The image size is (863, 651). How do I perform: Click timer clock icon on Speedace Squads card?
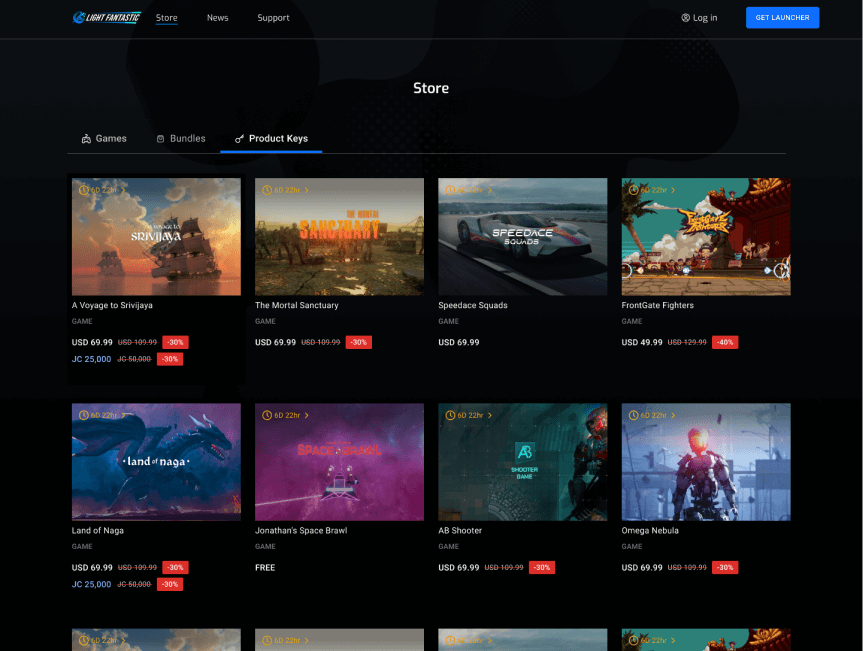(x=450, y=190)
